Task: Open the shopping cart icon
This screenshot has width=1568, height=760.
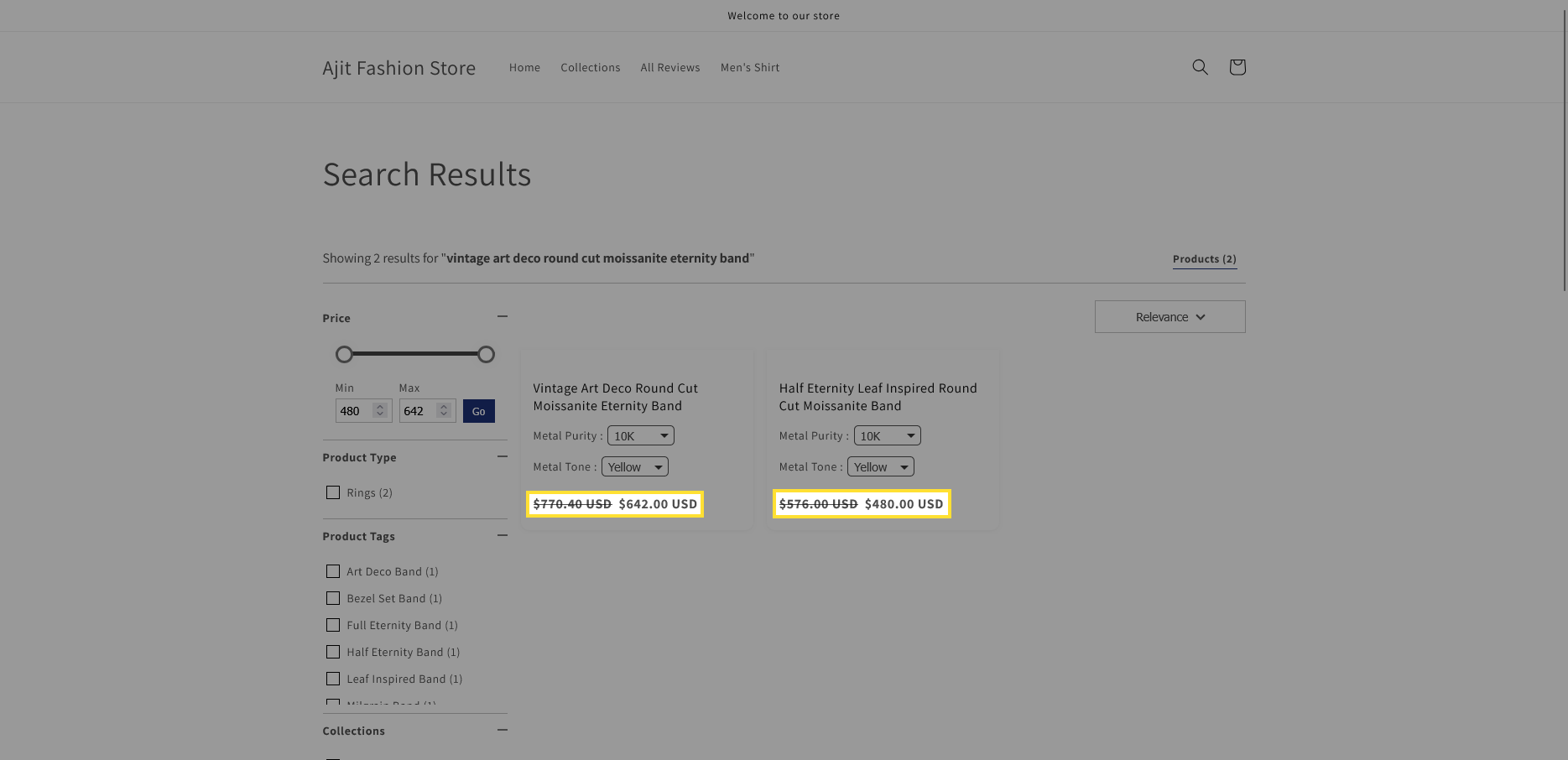Action: point(1237,67)
